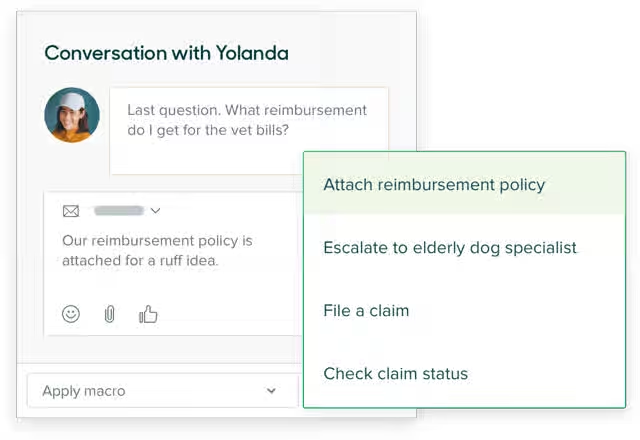Click the Conversation with Yolanda heading
The height and width of the screenshot is (440, 640).
[167, 53]
